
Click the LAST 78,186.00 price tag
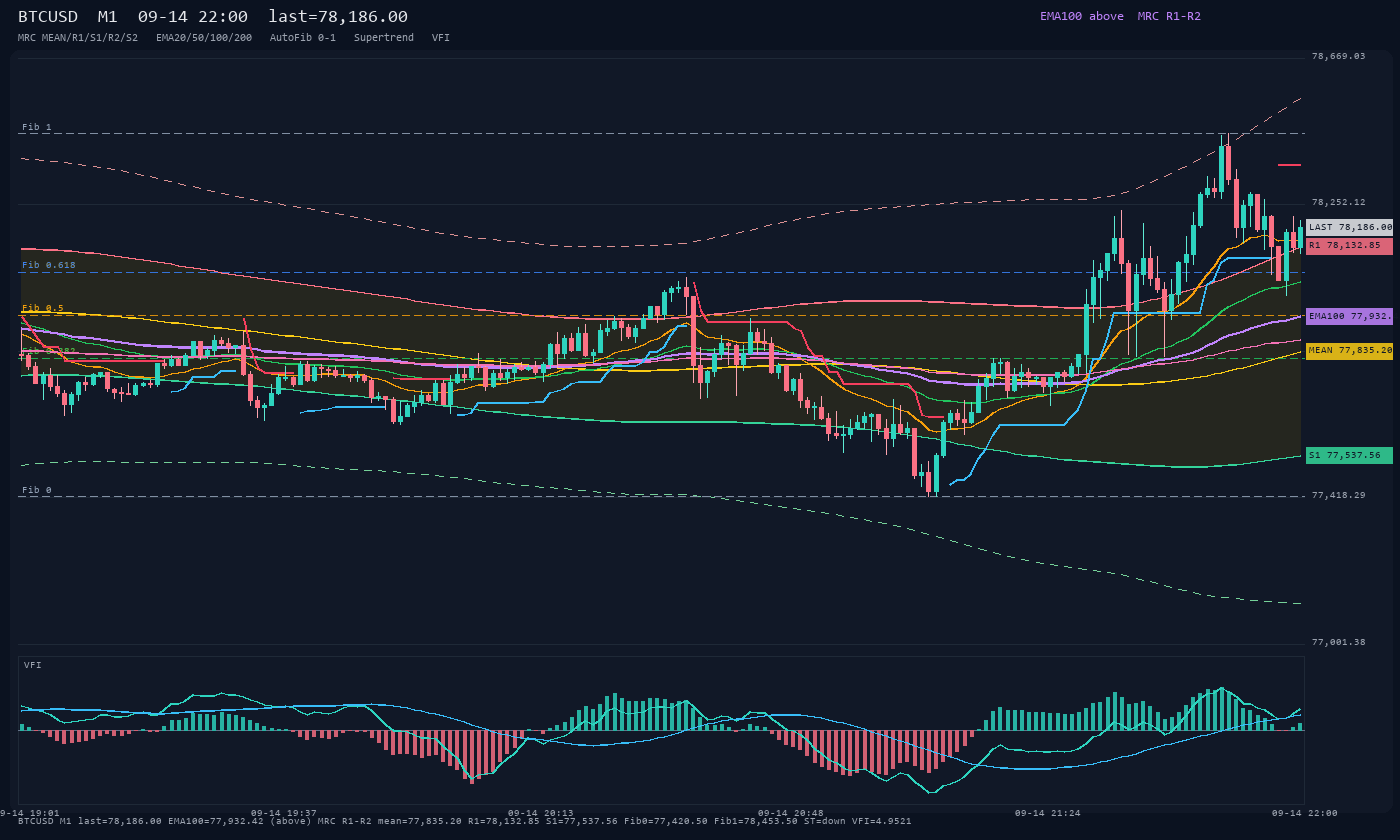[x=1350, y=227]
